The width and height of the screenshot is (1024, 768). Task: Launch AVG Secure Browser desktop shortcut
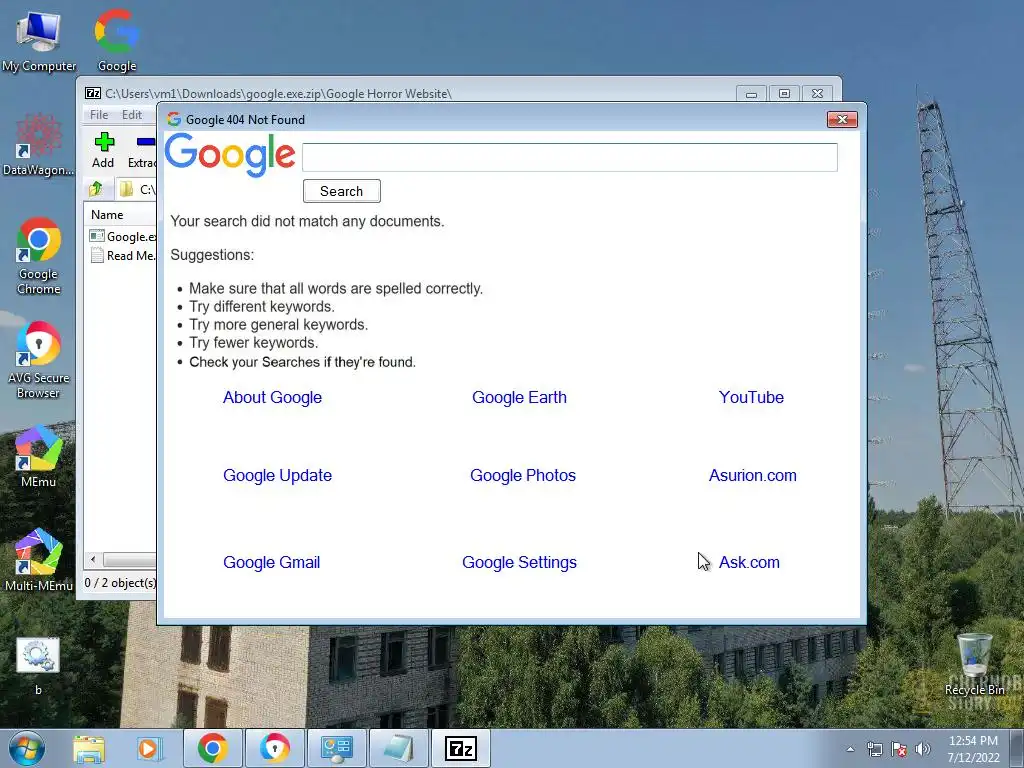coord(39,359)
